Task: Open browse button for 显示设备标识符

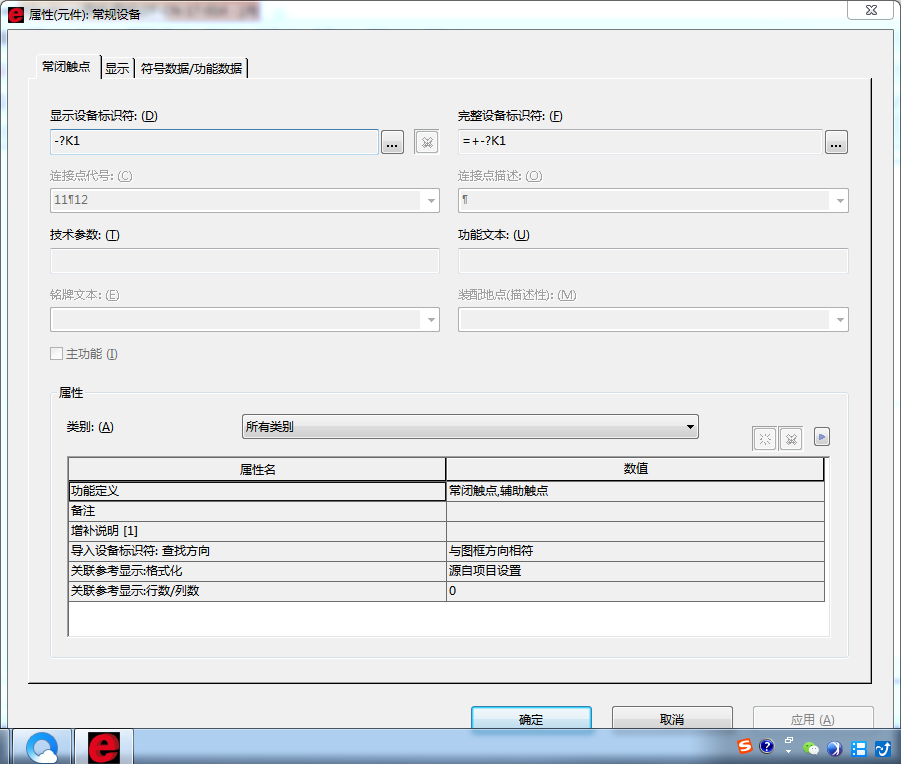Action: (x=392, y=142)
